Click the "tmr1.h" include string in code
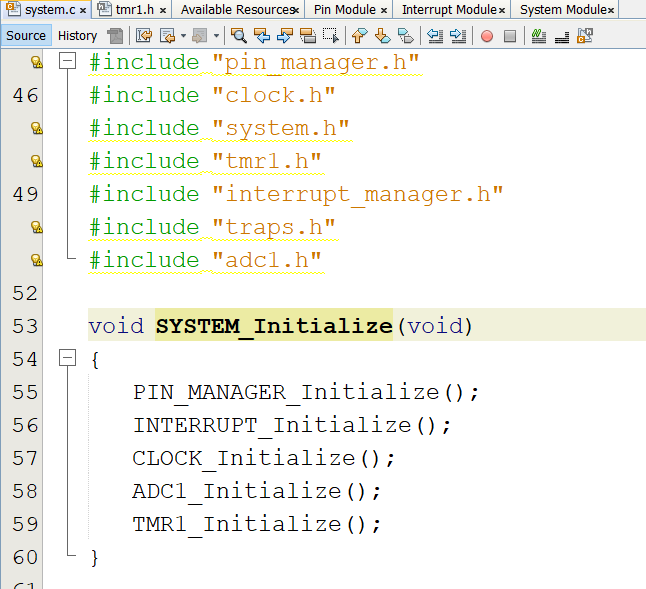The height and width of the screenshot is (589, 646). coord(267,161)
